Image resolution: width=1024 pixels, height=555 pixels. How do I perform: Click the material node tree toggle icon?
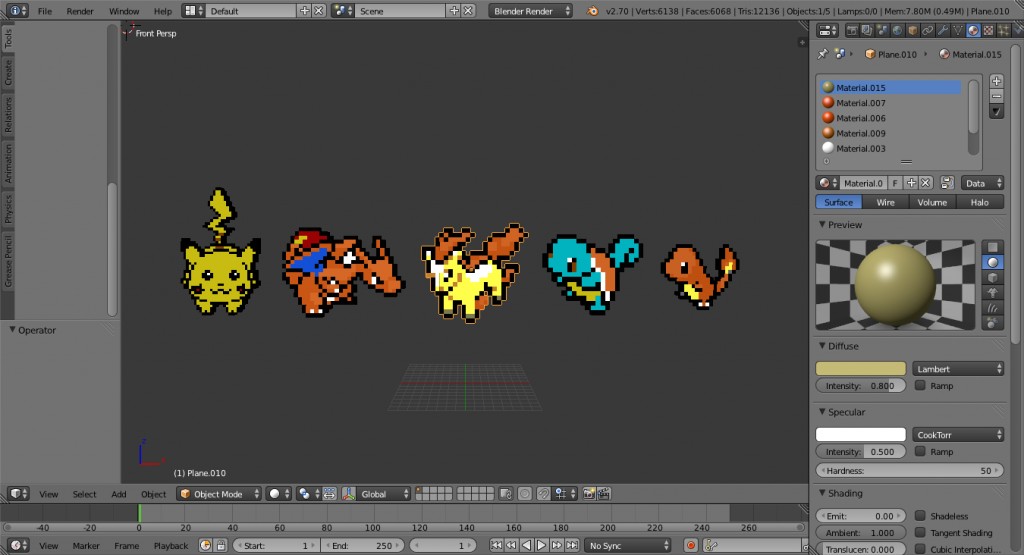[x=947, y=183]
